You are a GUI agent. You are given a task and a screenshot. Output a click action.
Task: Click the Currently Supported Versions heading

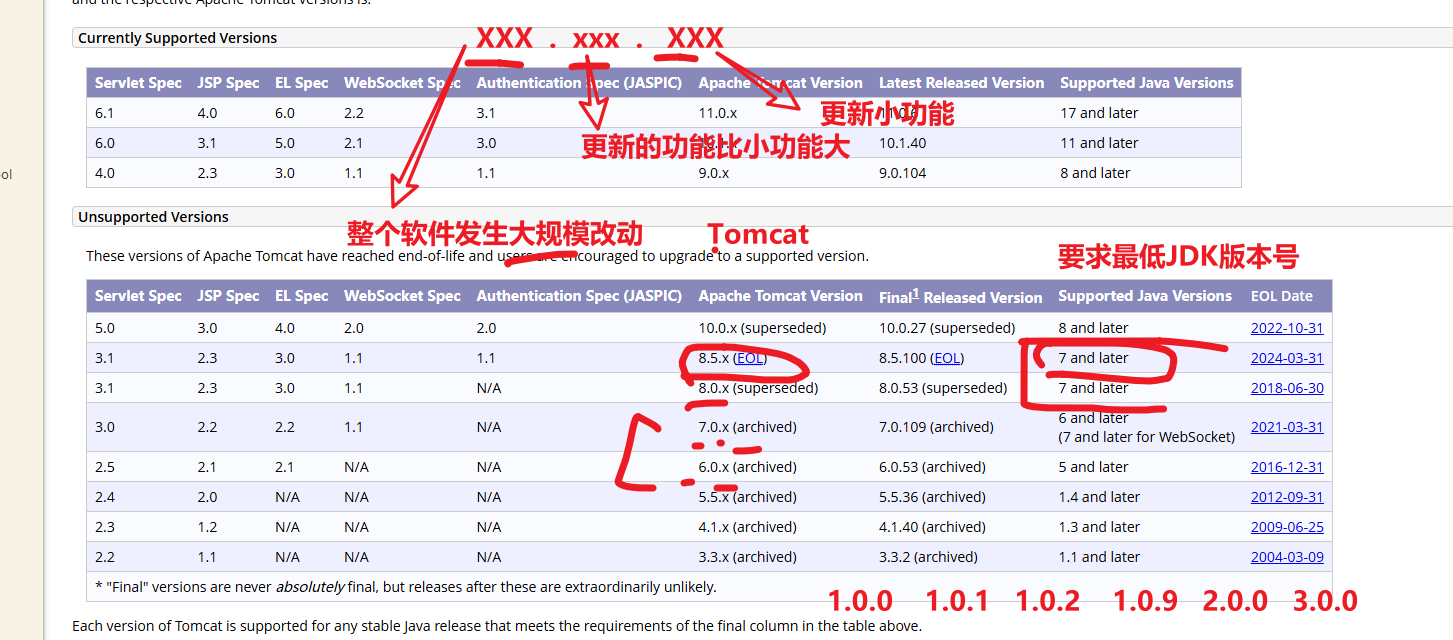coord(178,38)
